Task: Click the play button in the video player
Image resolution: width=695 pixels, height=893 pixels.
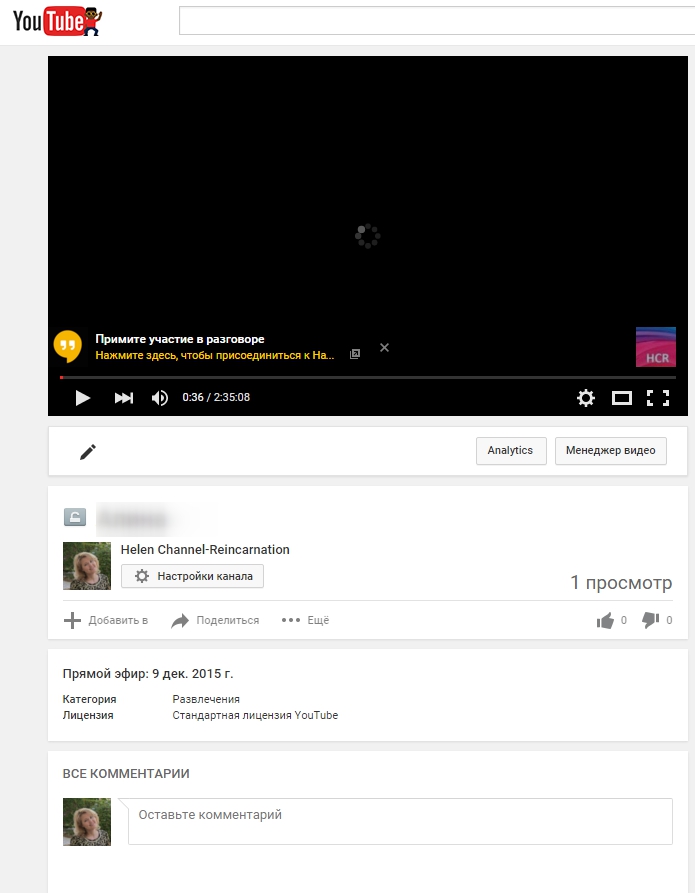Action: coord(83,398)
